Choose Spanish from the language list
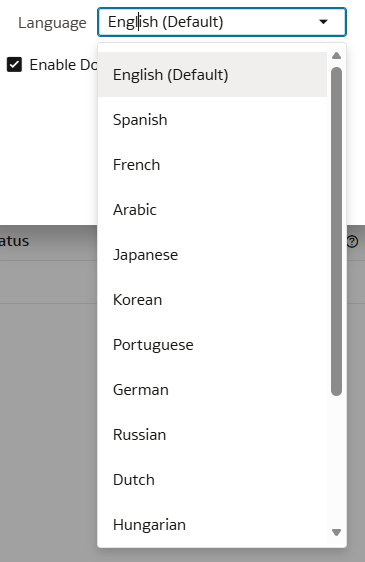The width and height of the screenshot is (365, 562). point(212,120)
